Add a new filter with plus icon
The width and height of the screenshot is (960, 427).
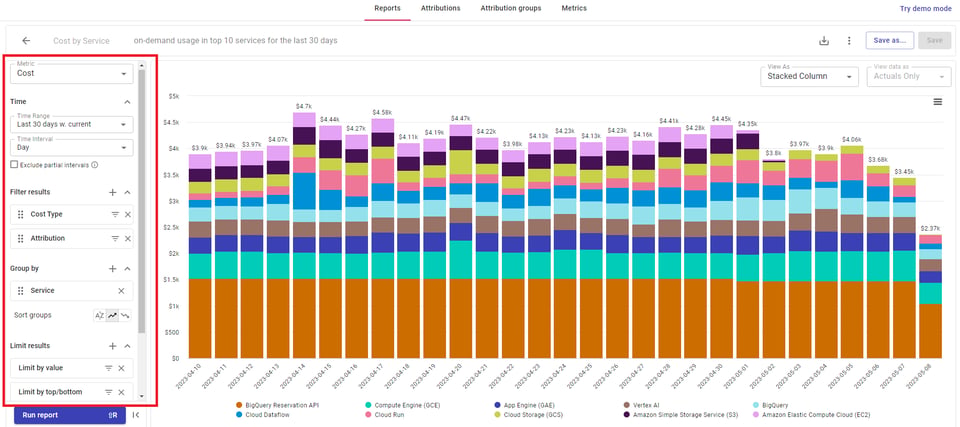click(113, 192)
